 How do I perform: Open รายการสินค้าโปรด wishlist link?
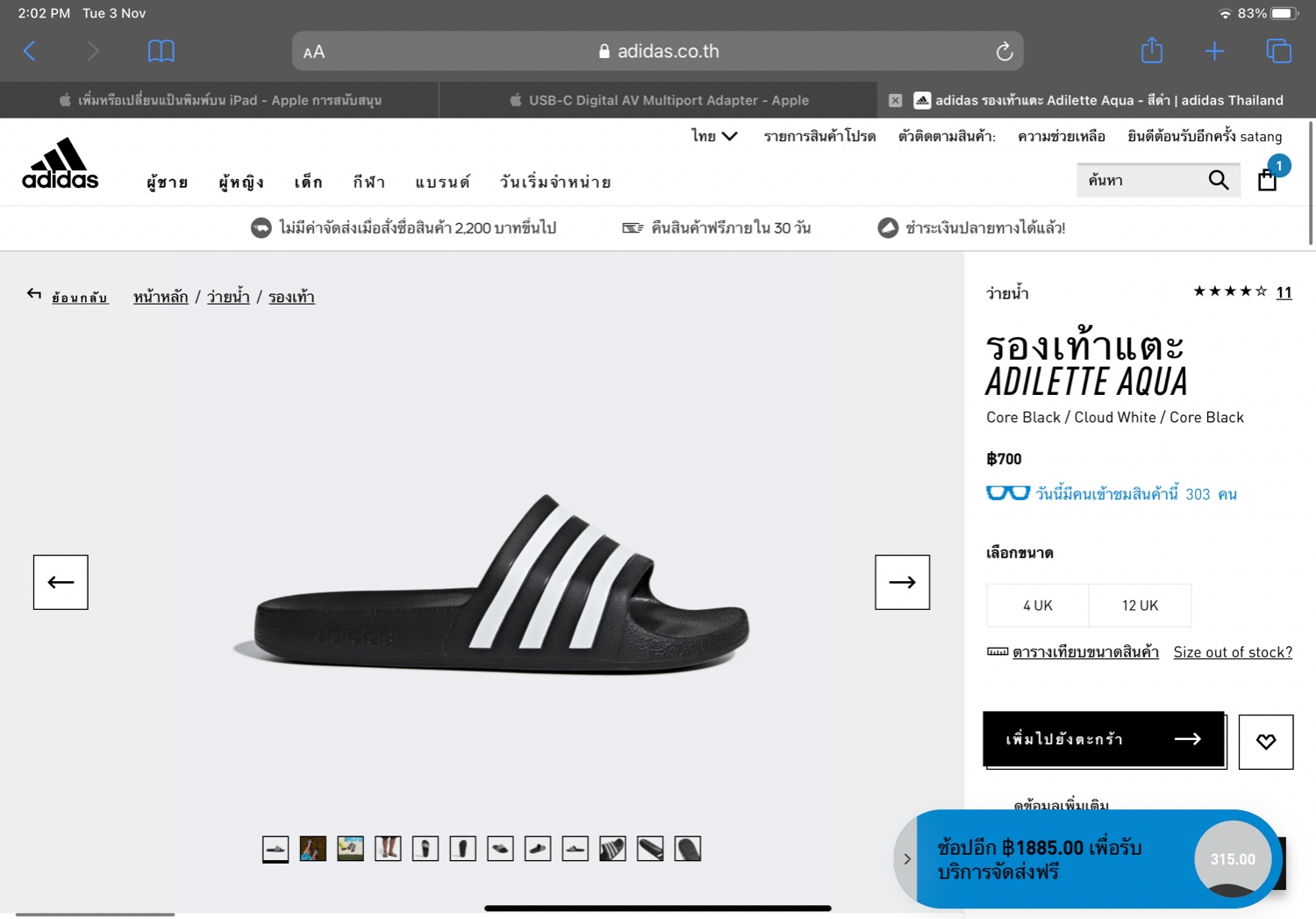point(819,136)
